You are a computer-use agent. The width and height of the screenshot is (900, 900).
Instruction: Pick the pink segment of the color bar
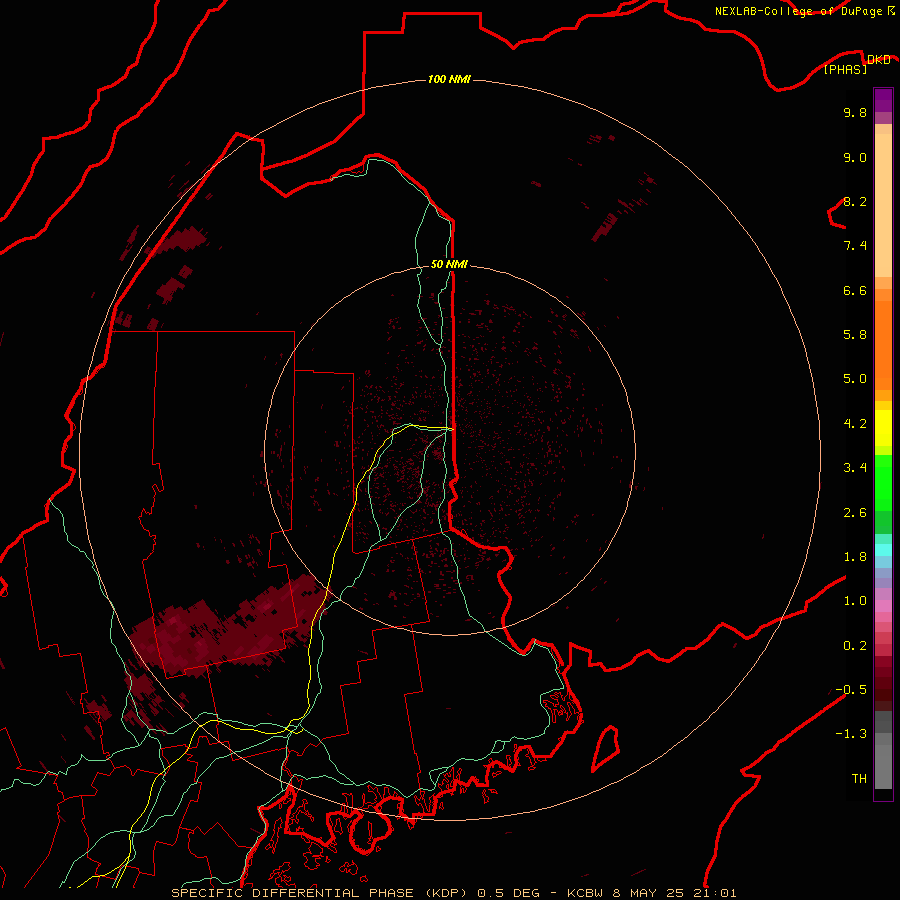pyautogui.click(x=883, y=606)
